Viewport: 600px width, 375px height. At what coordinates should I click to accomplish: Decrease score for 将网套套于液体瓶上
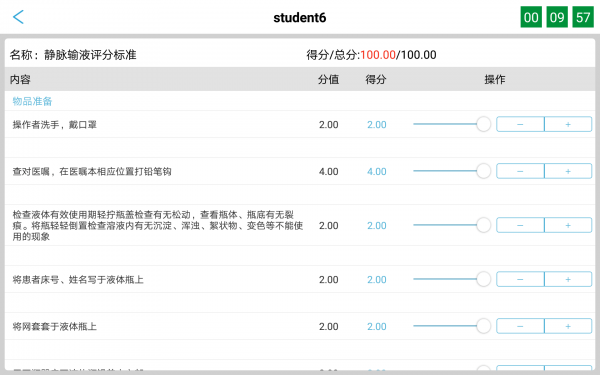(x=520, y=326)
